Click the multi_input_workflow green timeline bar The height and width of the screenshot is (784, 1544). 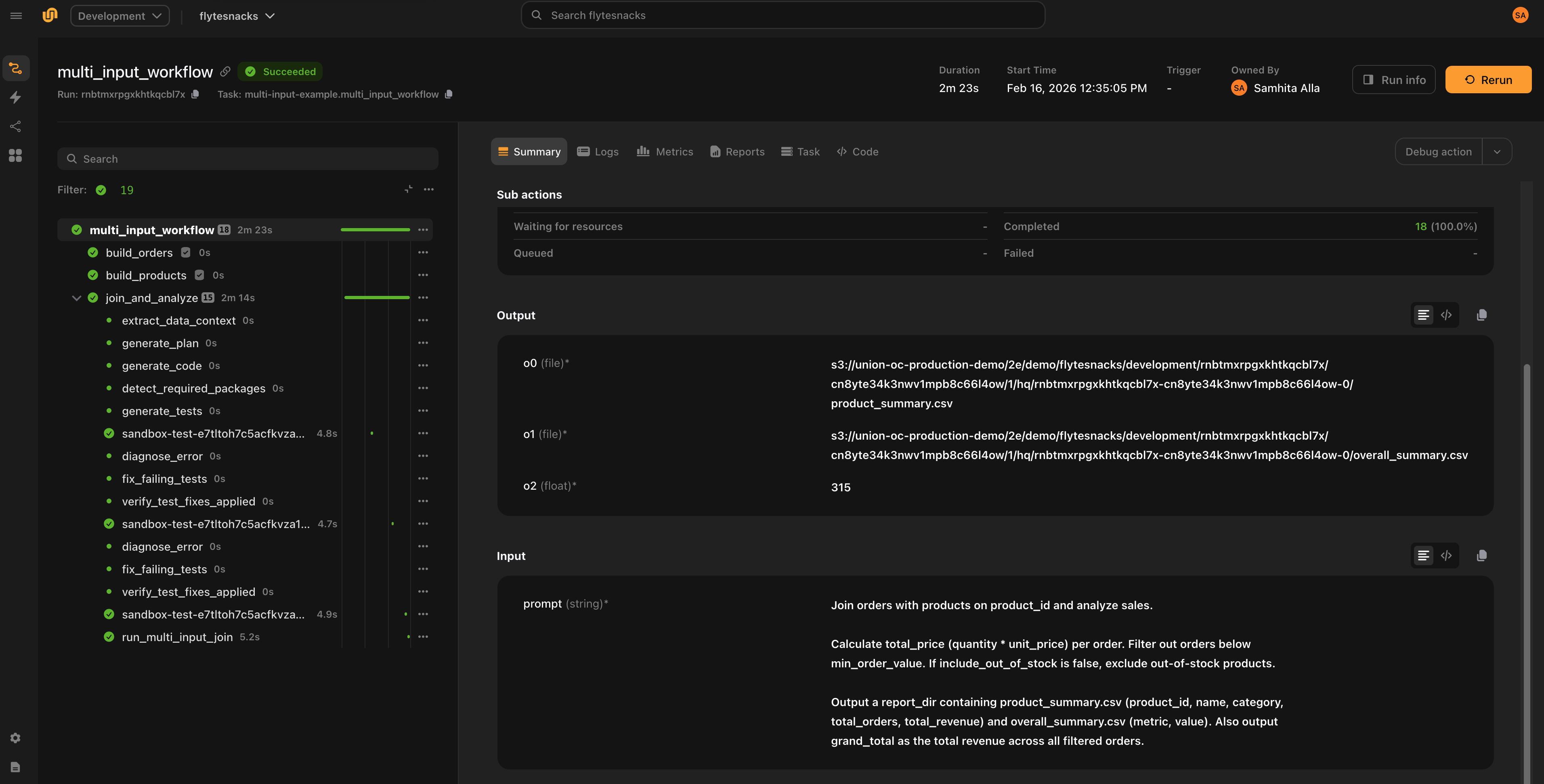tap(375, 230)
